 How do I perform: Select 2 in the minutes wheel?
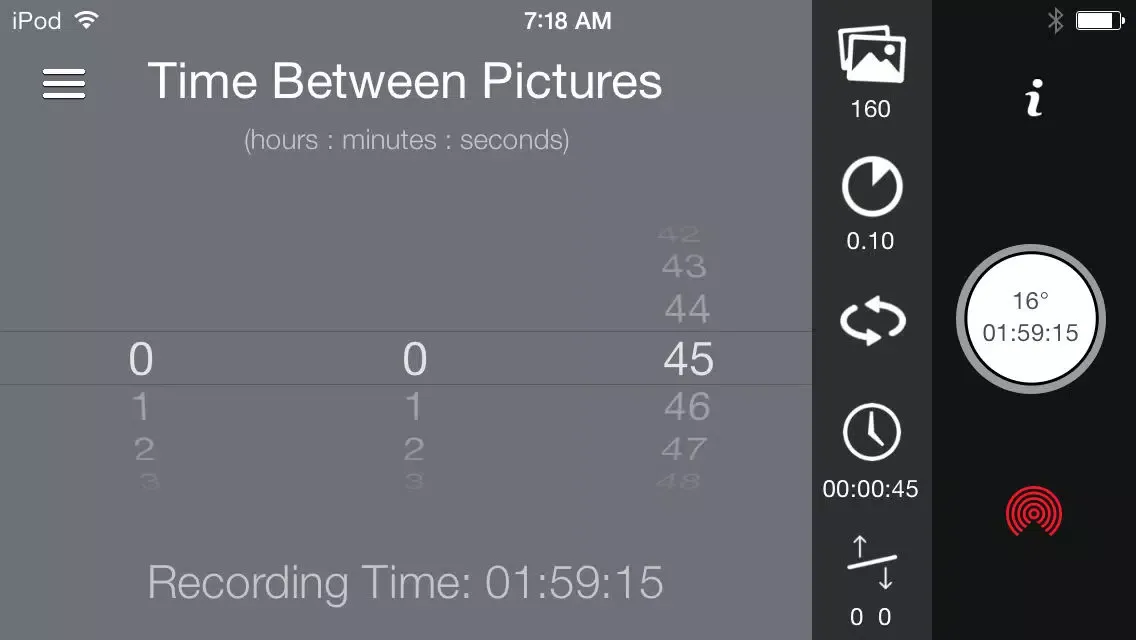tap(414, 449)
